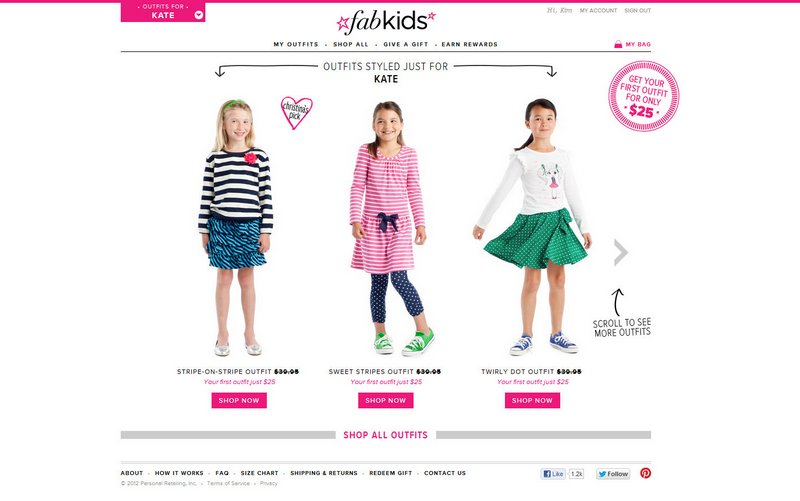Shop Now for the Stripe-on-Stripe outfit
800x501 pixels.
pyautogui.click(x=239, y=400)
